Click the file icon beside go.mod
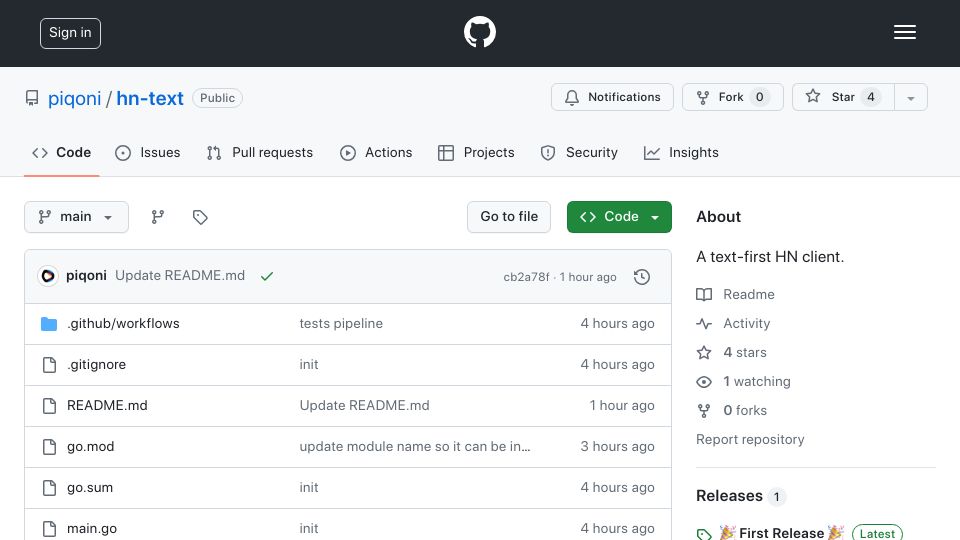 click(50, 447)
